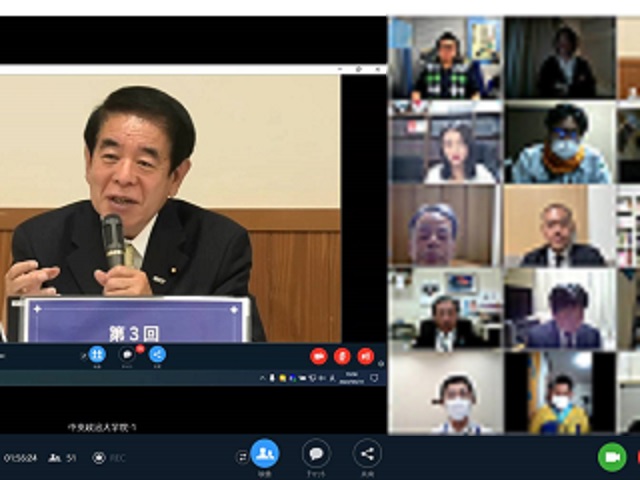Viewport: 640px width, 480px height.
Task: Open the participants panel in bottom toolbar
Action: coord(265,454)
